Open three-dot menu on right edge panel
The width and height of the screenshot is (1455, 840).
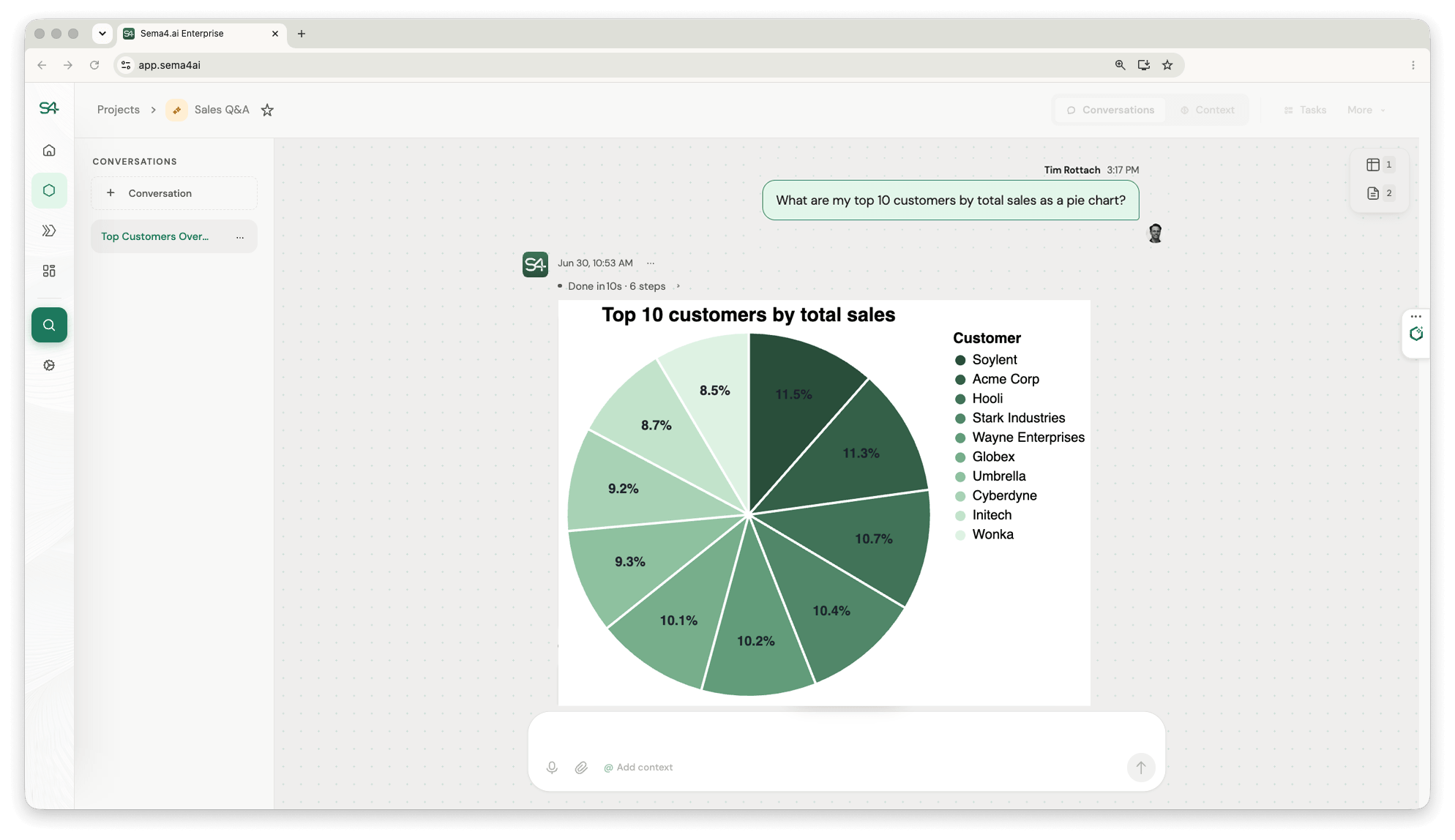click(x=1416, y=317)
